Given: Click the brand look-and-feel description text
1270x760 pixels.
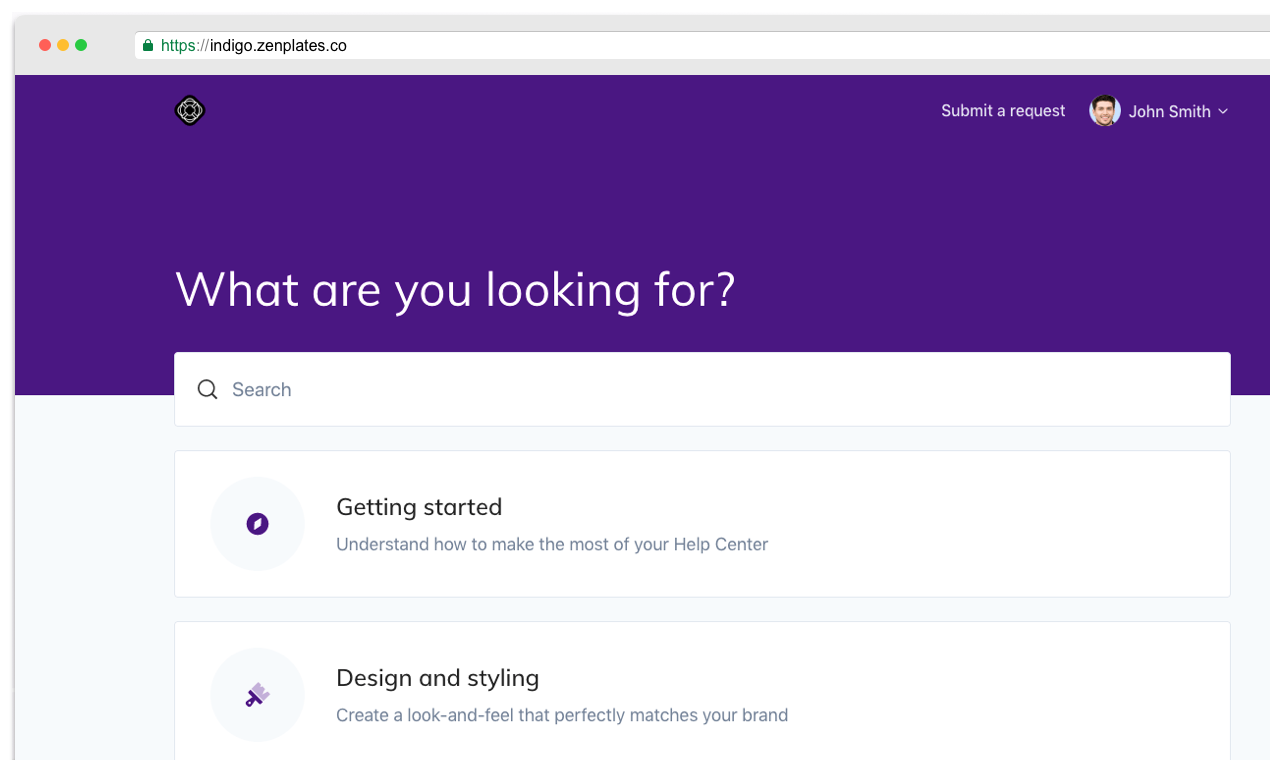Looking at the screenshot, I should 562,716.
